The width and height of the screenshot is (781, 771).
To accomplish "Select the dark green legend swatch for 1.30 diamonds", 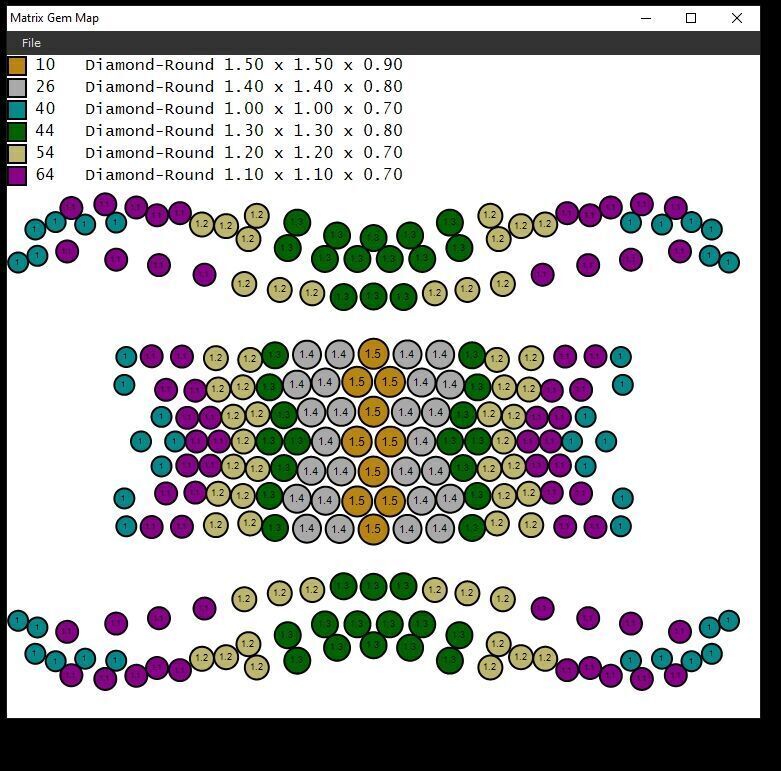I will tap(17, 131).
